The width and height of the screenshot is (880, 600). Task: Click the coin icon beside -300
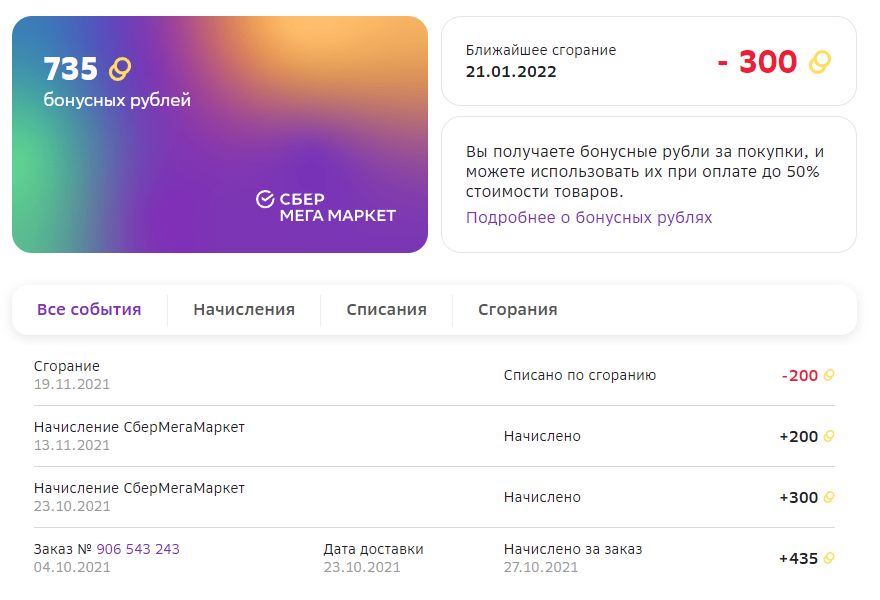point(820,62)
